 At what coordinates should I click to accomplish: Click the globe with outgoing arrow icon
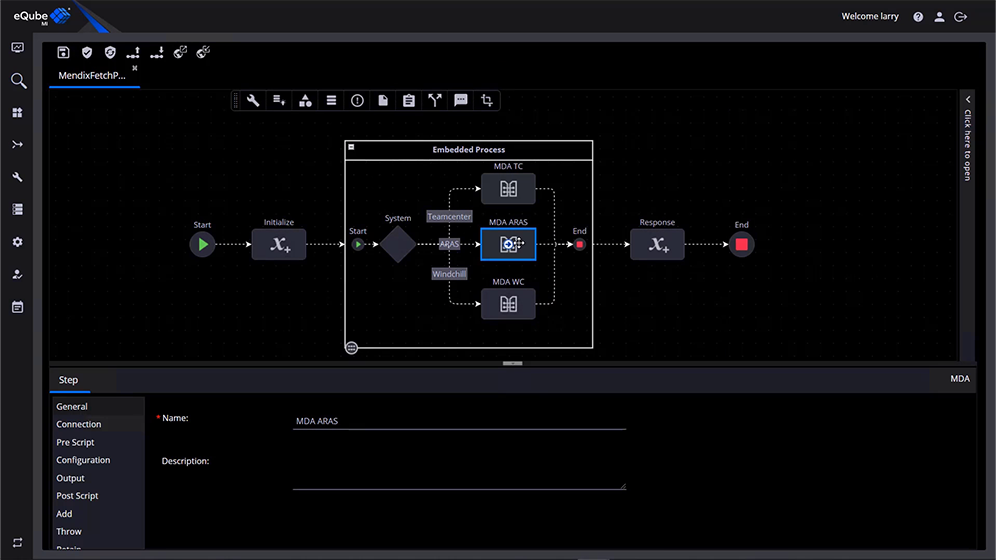coord(180,52)
